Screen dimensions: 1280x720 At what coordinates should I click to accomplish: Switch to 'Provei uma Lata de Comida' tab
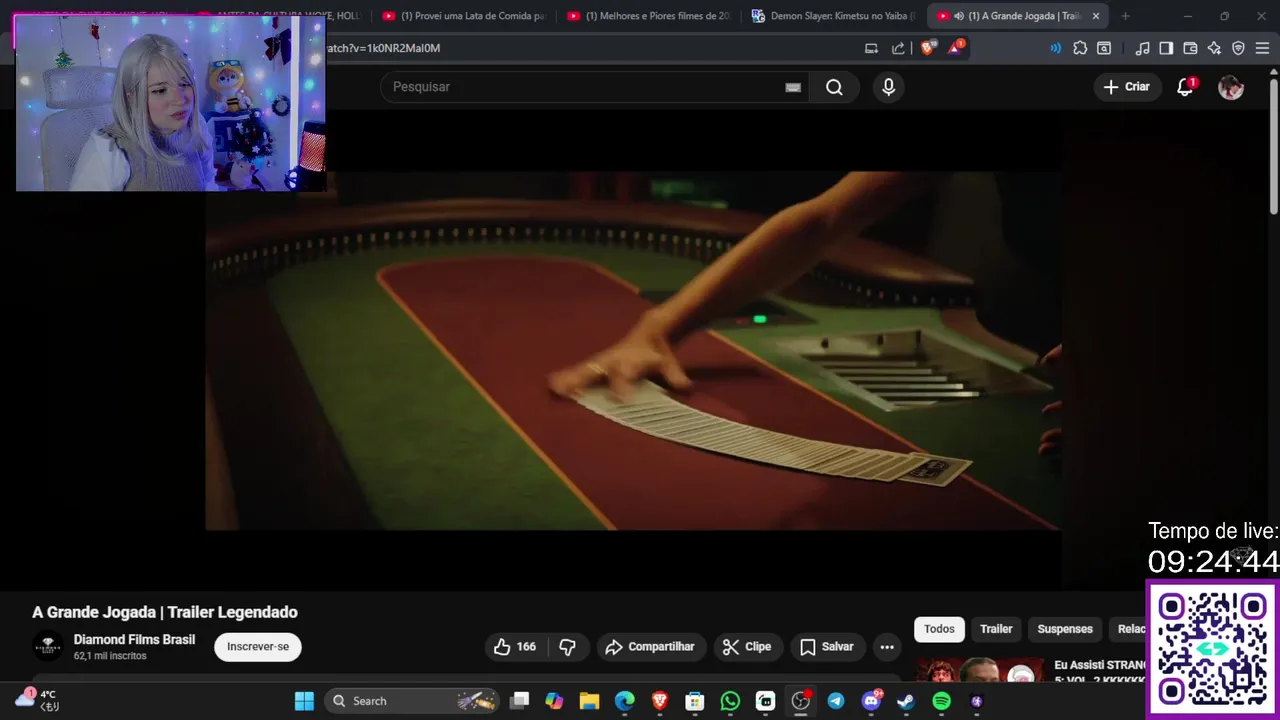click(464, 16)
